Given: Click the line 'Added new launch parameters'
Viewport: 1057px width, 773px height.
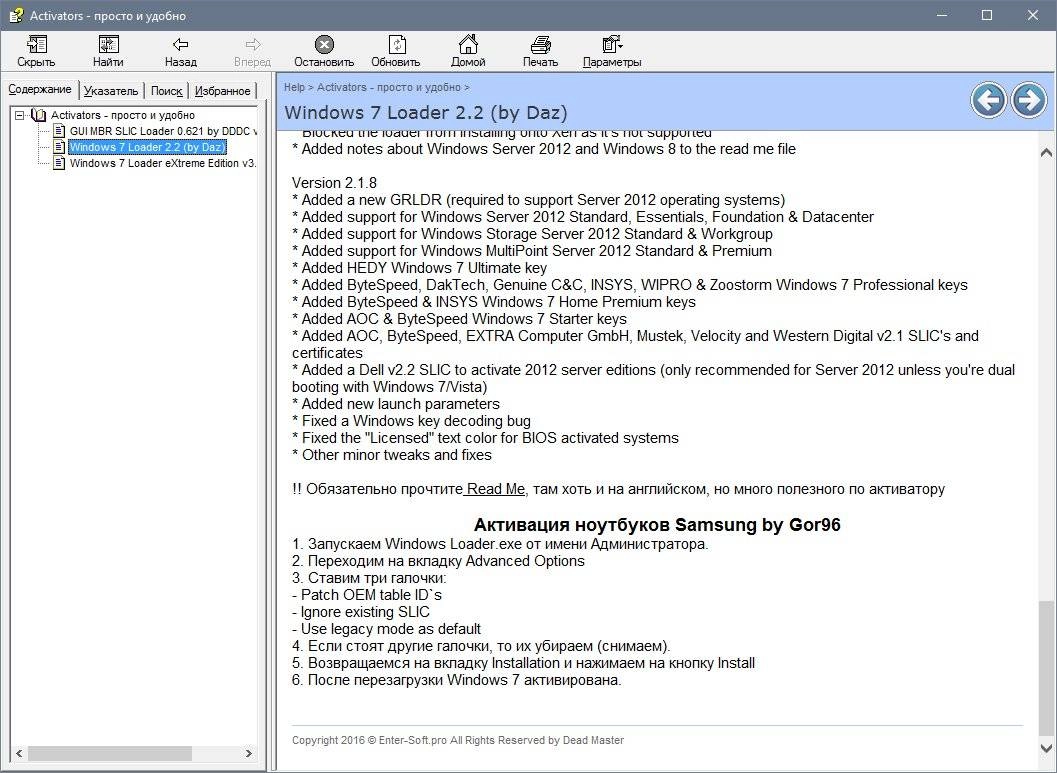Looking at the screenshot, I should click(x=396, y=404).
